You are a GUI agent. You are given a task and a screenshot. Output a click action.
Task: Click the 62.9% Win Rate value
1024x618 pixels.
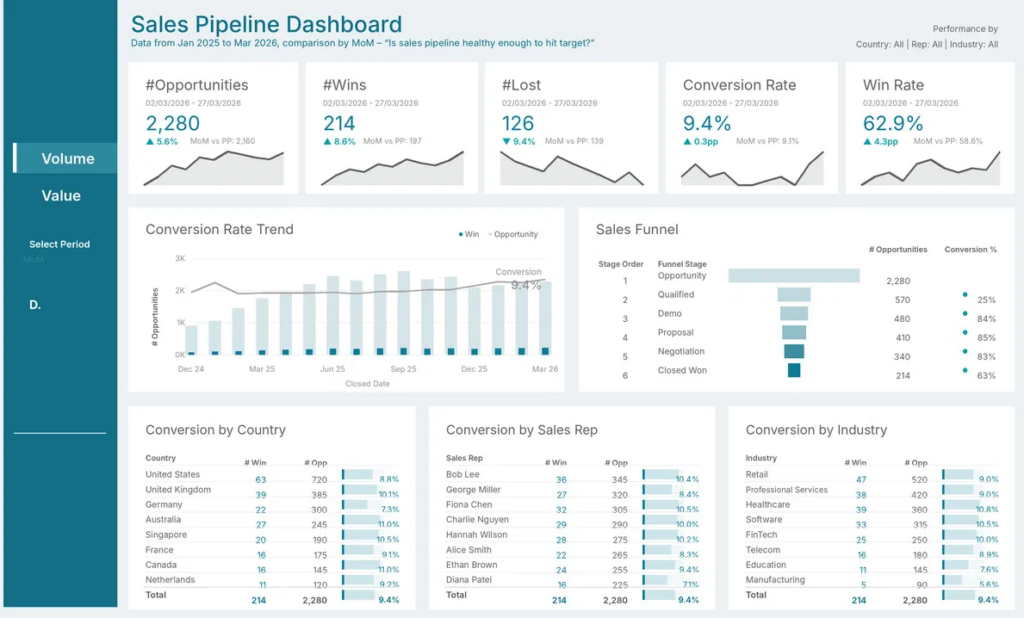click(x=893, y=123)
